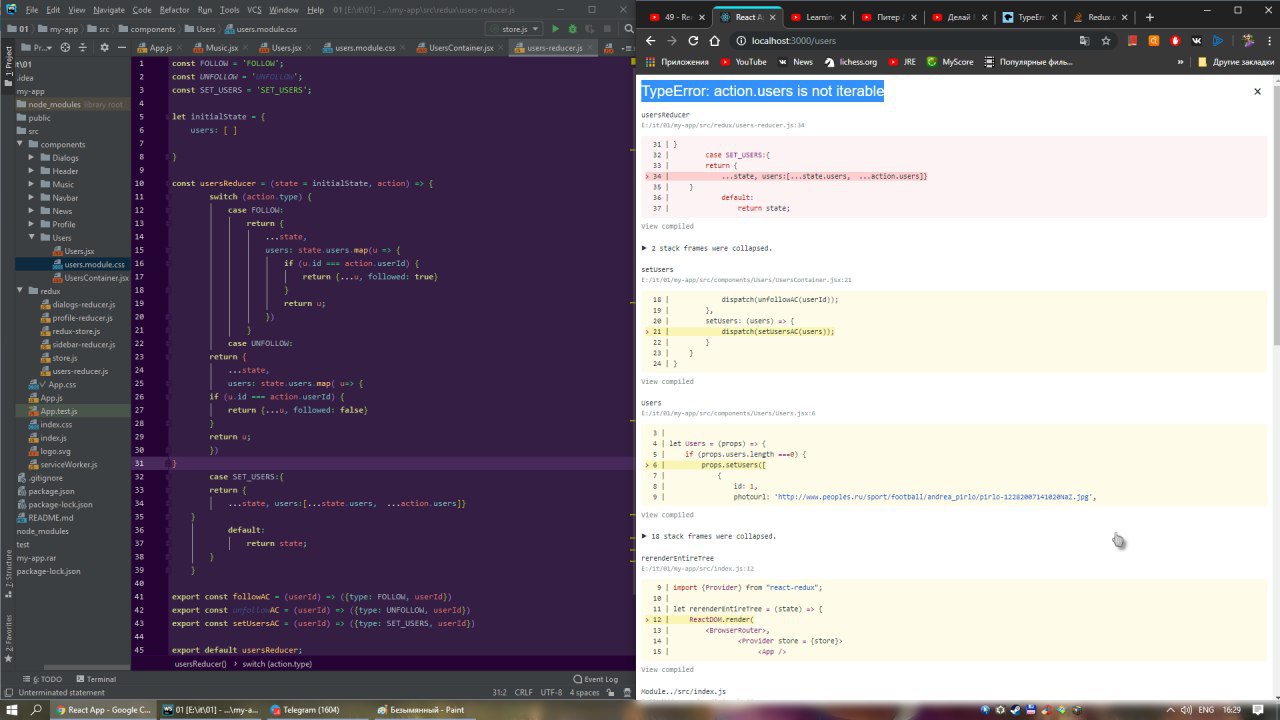Reload the localhost page in Chrome
Viewport: 1280px width, 720px height.
coord(692,41)
